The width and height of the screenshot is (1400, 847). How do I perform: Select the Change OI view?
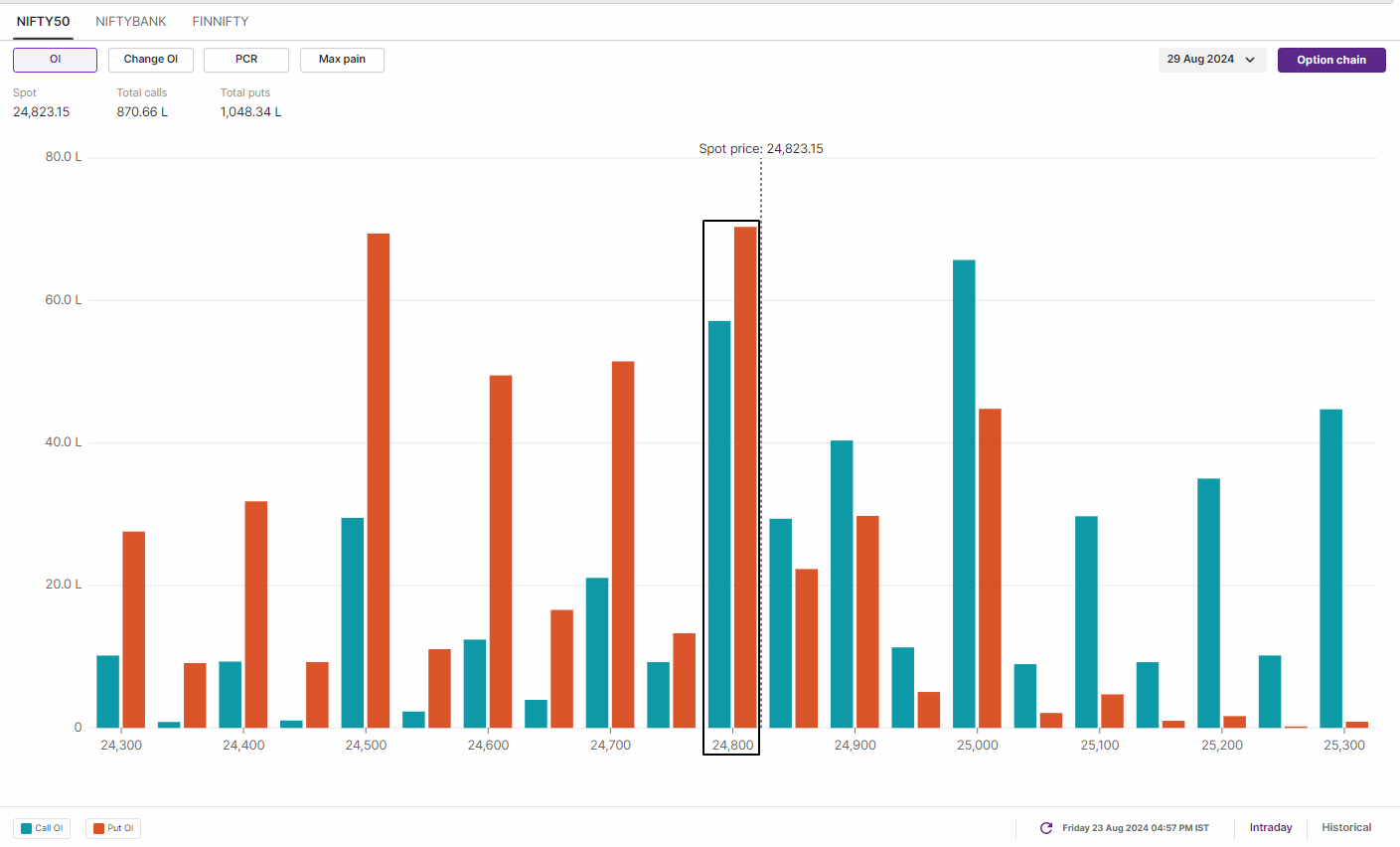[x=151, y=60]
